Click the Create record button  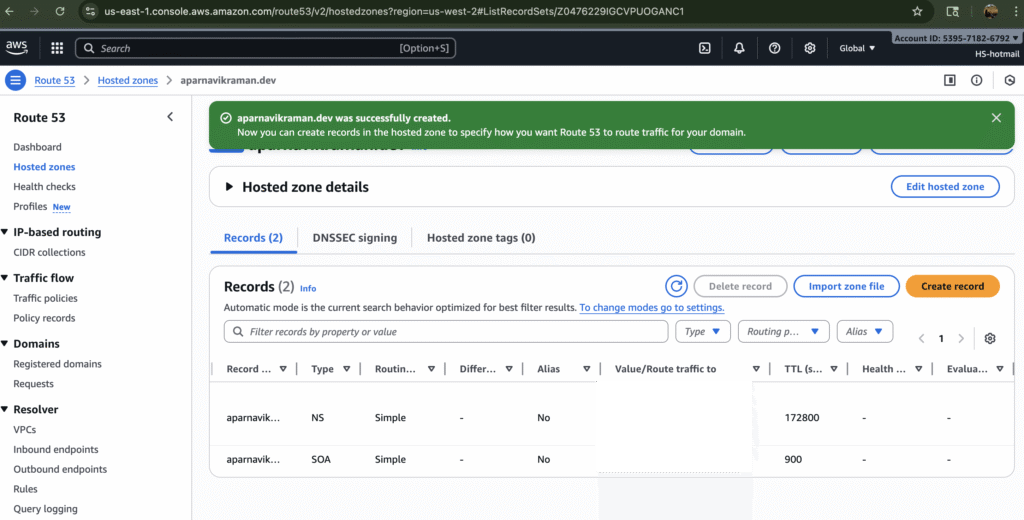point(952,286)
